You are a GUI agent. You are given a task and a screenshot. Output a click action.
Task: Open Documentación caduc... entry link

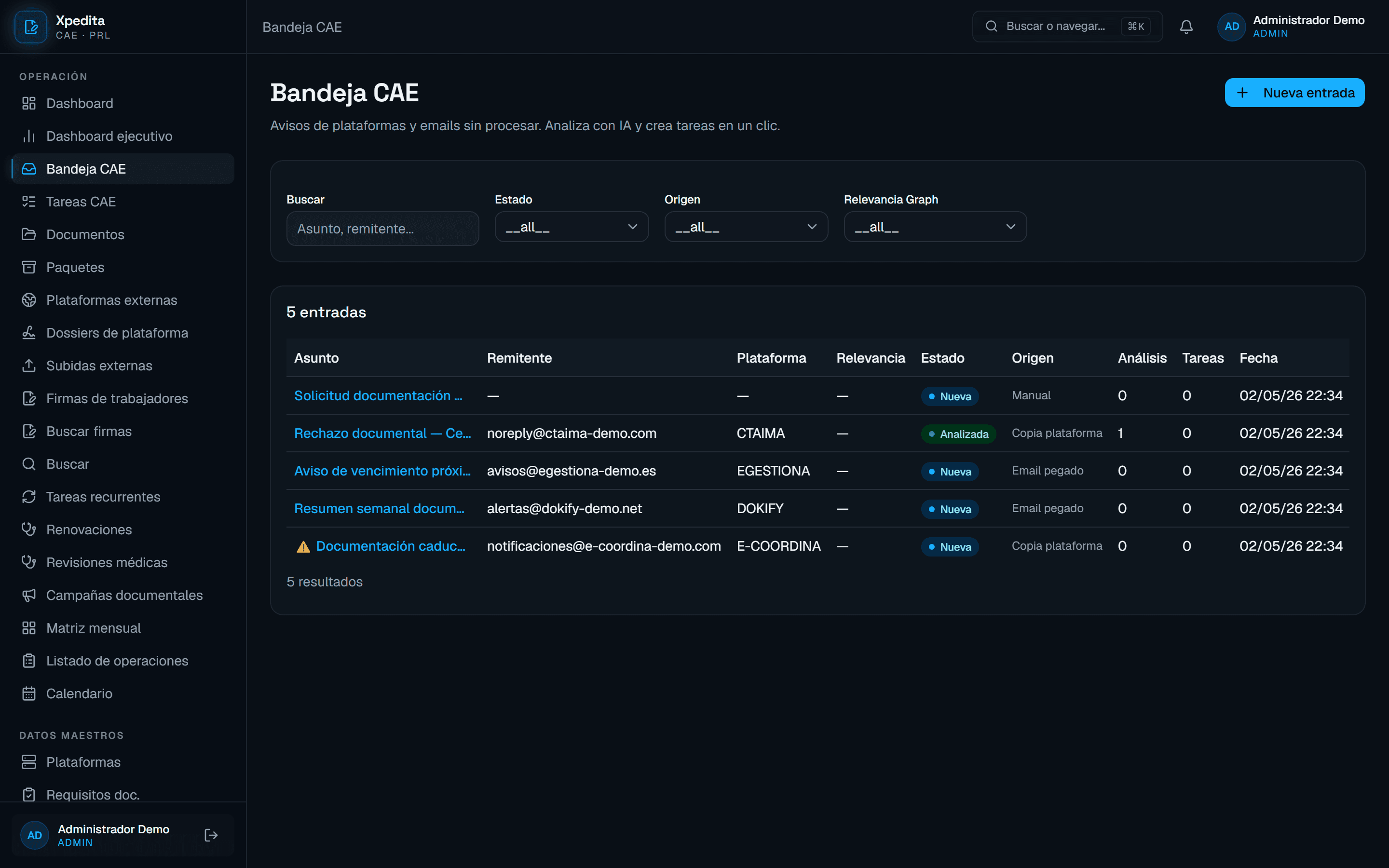[x=391, y=546]
